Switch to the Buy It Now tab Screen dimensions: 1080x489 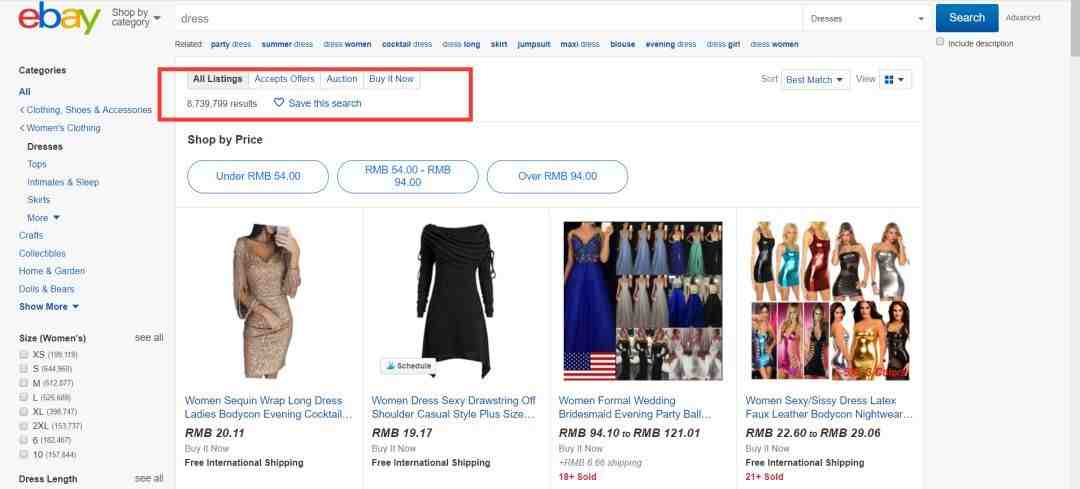pyautogui.click(x=391, y=79)
